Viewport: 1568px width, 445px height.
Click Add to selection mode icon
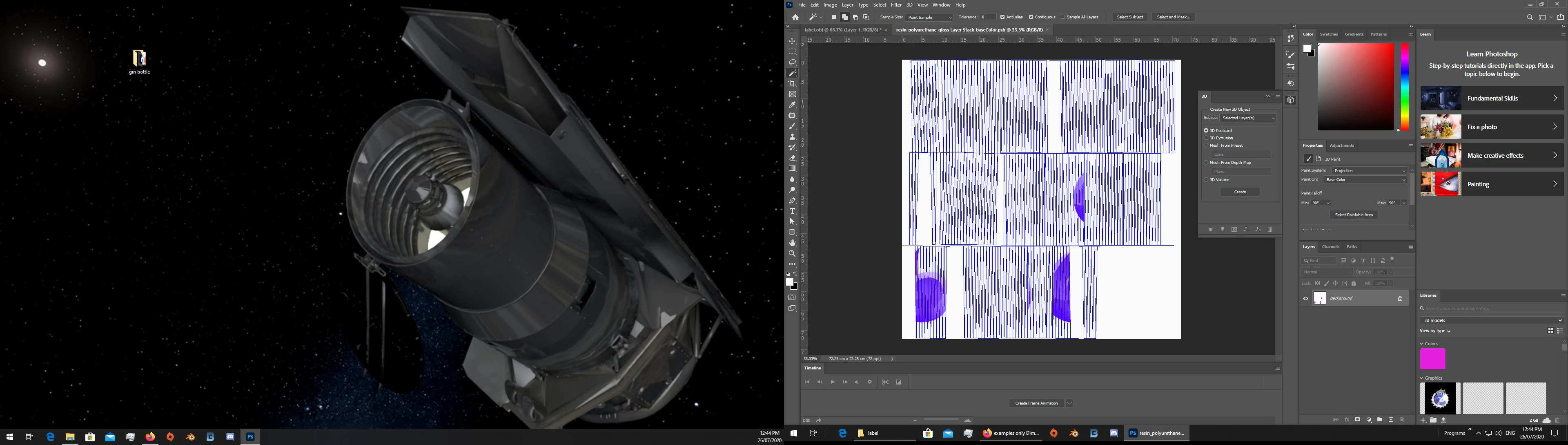tap(845, 18)
